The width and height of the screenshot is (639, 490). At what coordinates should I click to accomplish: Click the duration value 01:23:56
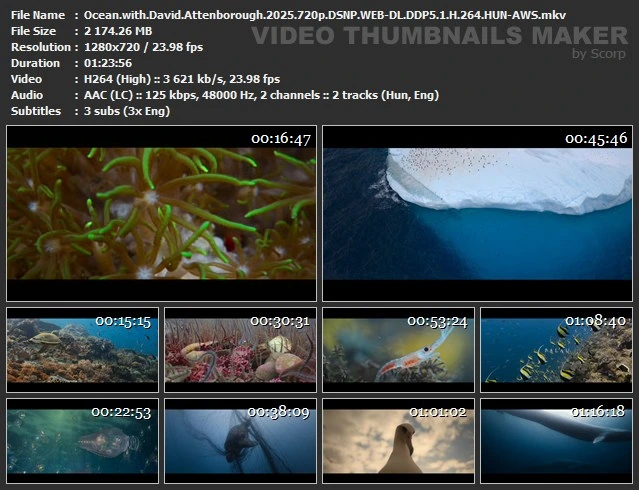click(108, 63)
